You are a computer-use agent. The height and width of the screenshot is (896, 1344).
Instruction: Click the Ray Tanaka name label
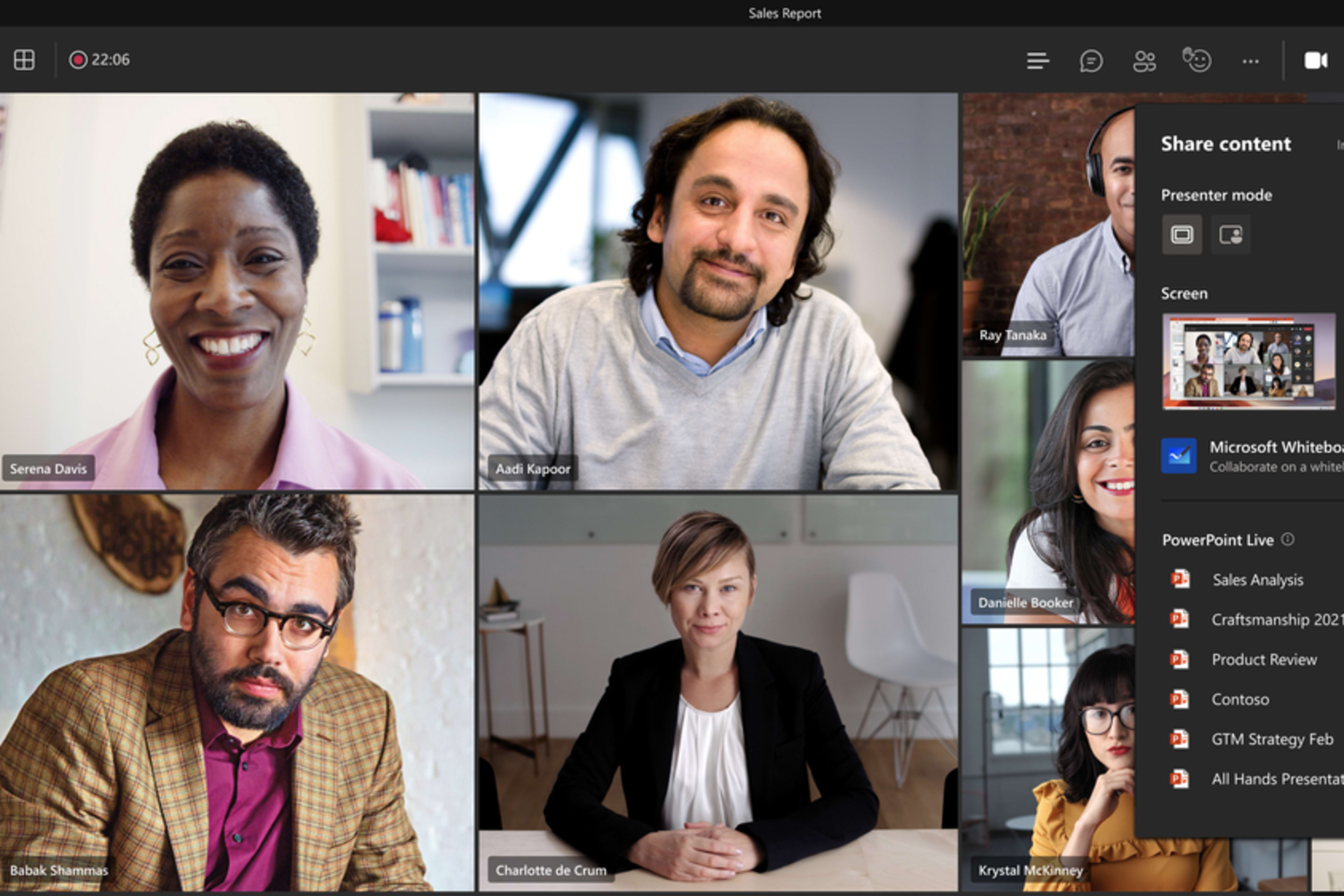click(x=1013, y=335)
